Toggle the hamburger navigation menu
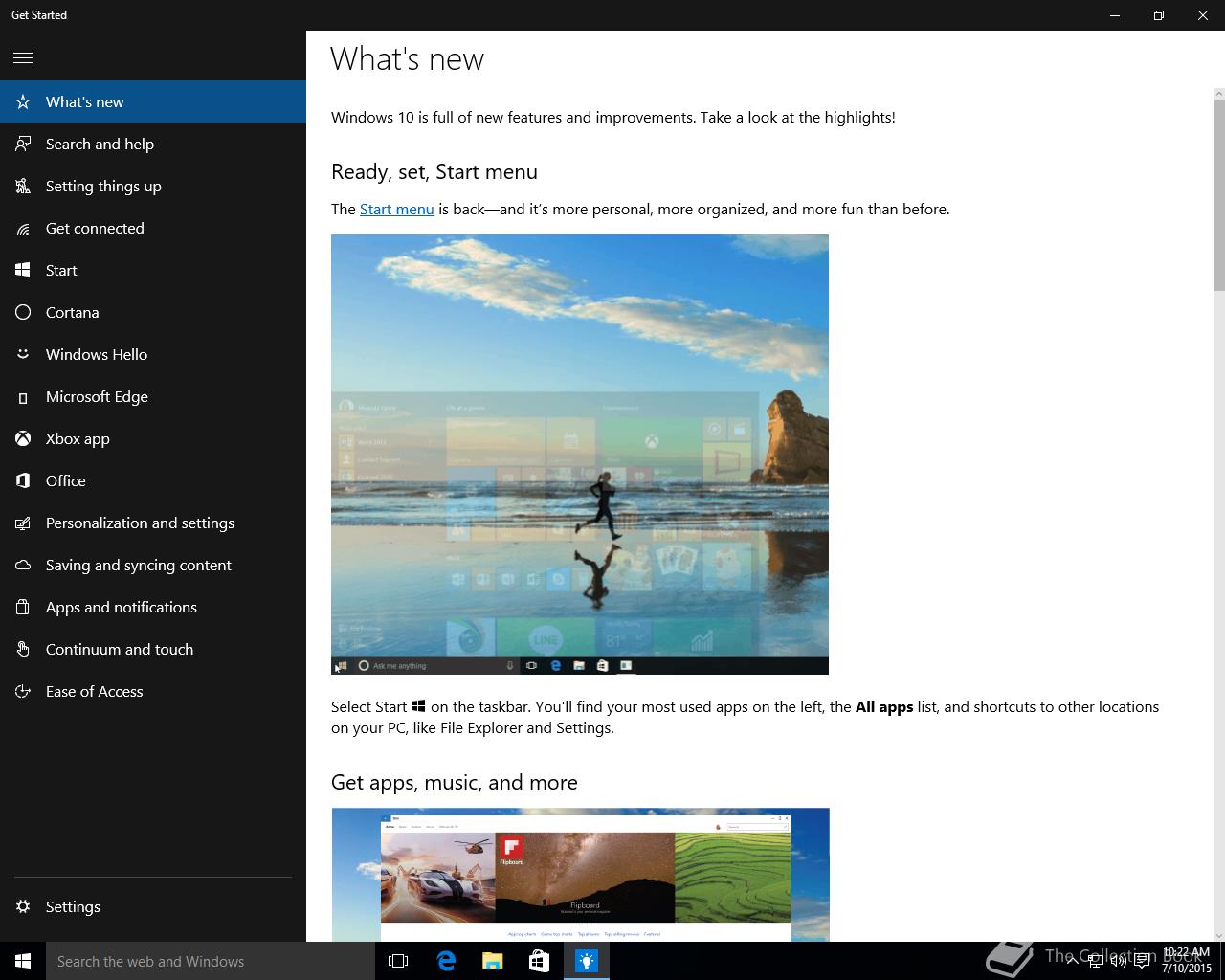The width and height of the screenshot is (1225, 980). (23, 57)
